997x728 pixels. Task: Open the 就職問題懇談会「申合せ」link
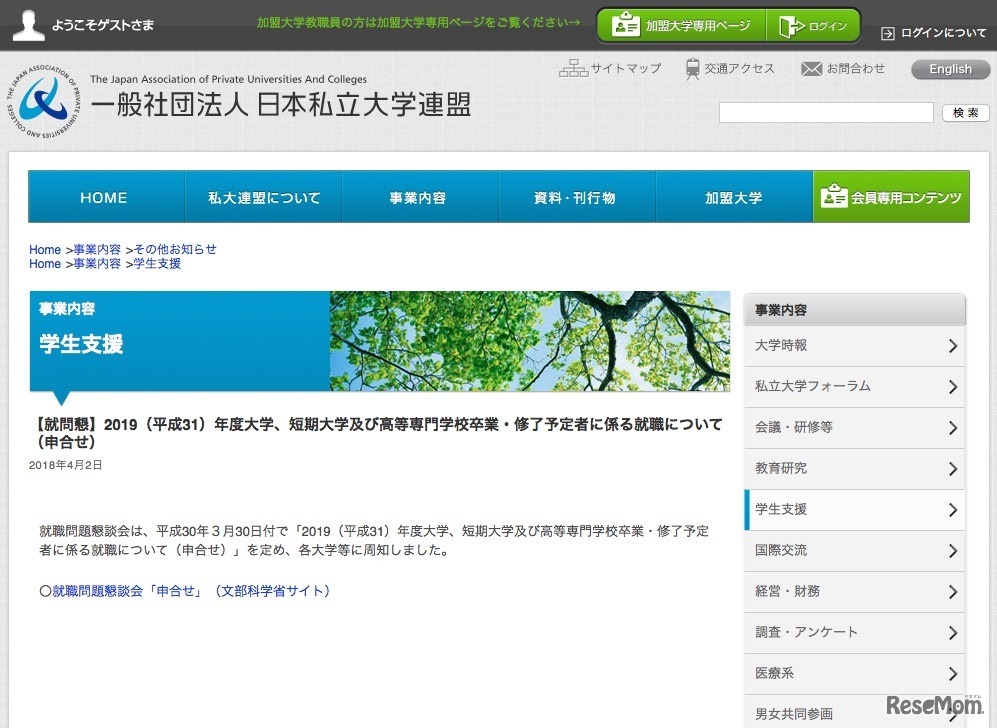130,589
